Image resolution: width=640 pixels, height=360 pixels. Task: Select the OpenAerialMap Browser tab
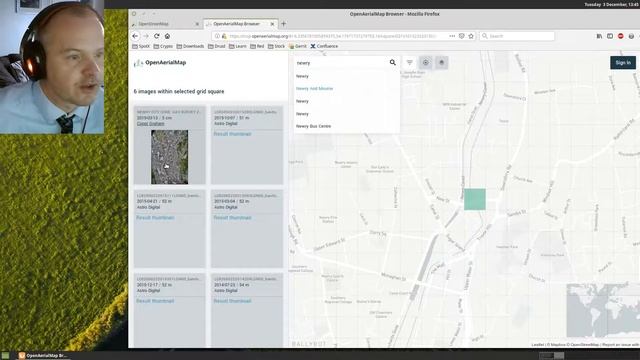[x=240, y=24]
